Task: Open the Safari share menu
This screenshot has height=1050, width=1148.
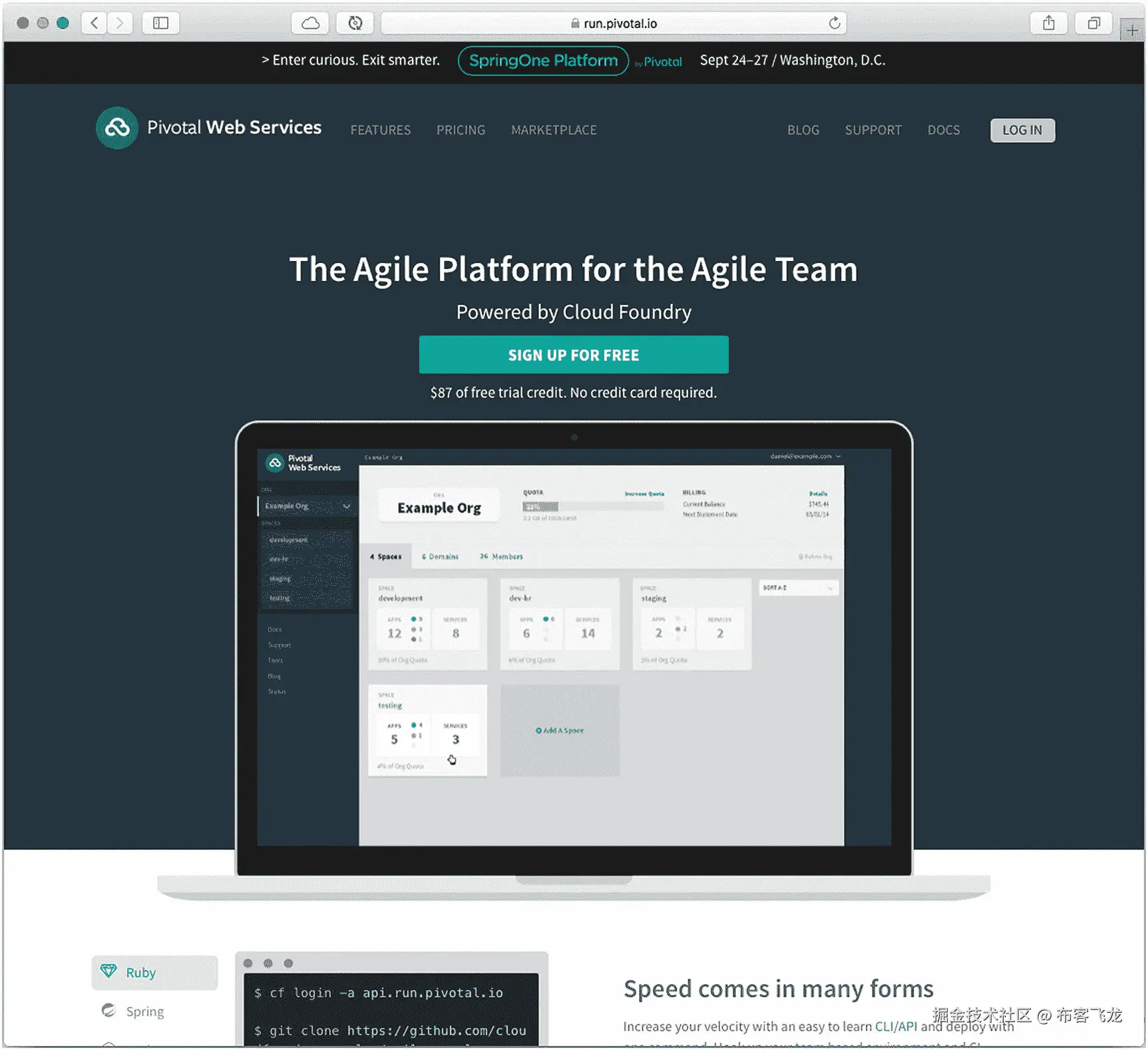Action: 1049,23
